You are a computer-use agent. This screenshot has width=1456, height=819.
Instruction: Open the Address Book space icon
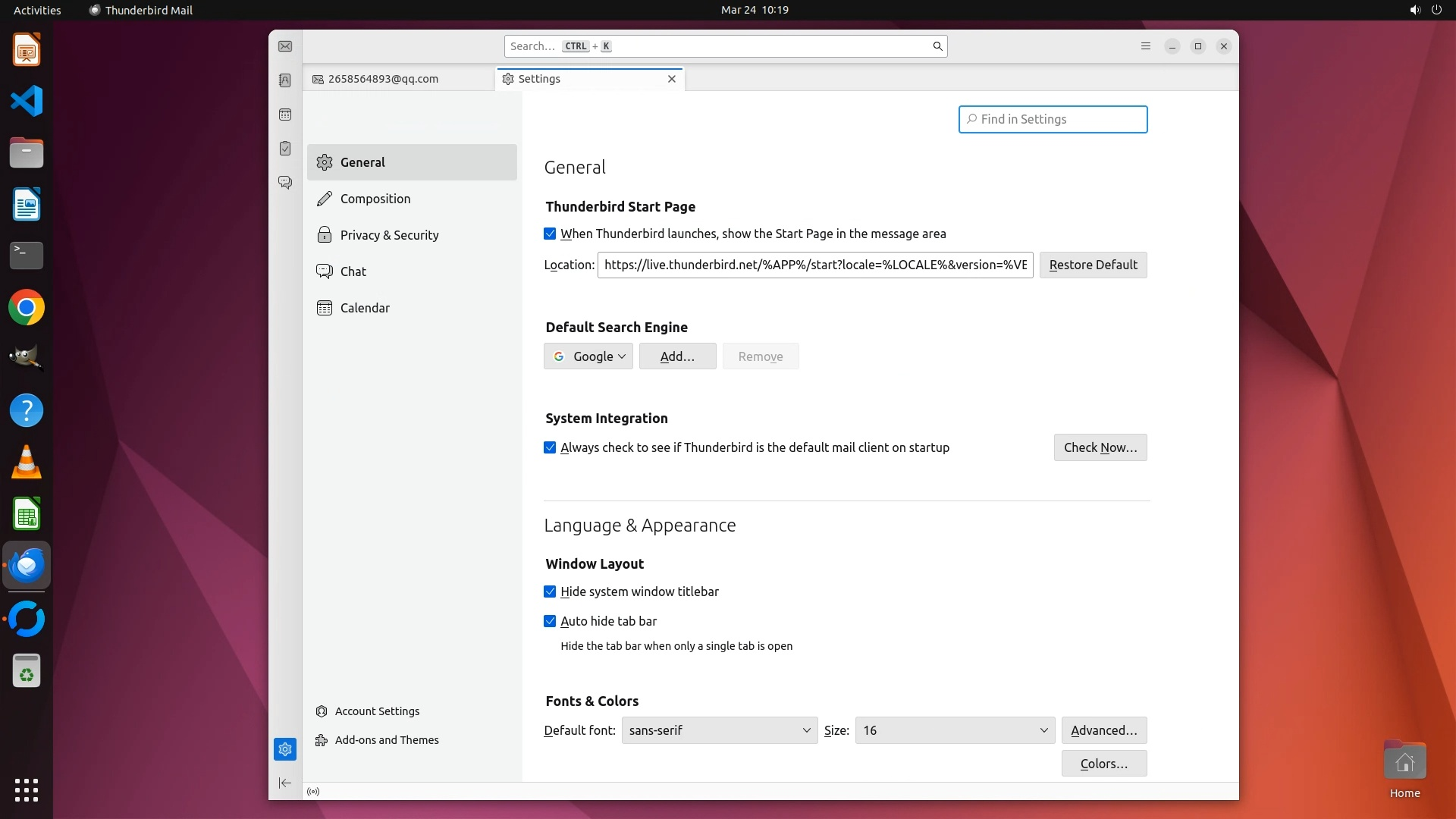tap(285, 80)
